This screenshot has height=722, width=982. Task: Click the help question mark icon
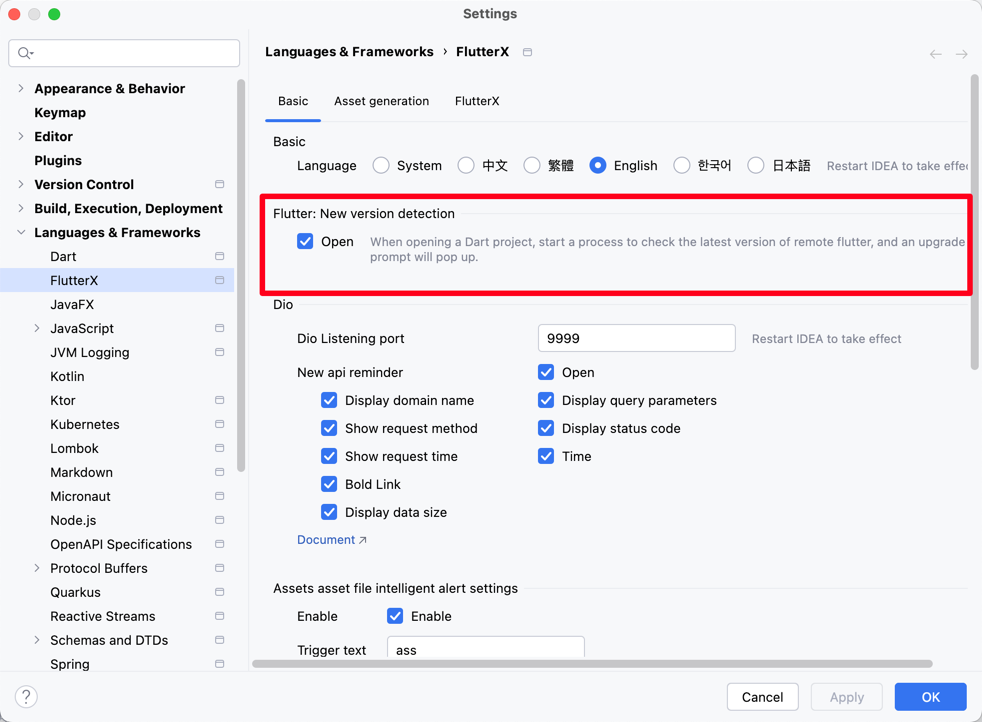pos(26,697)
